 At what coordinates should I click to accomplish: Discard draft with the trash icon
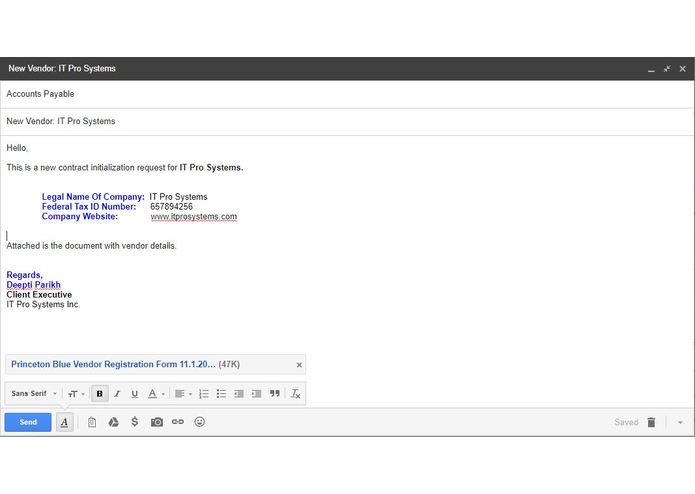click(x=651, y=422)
